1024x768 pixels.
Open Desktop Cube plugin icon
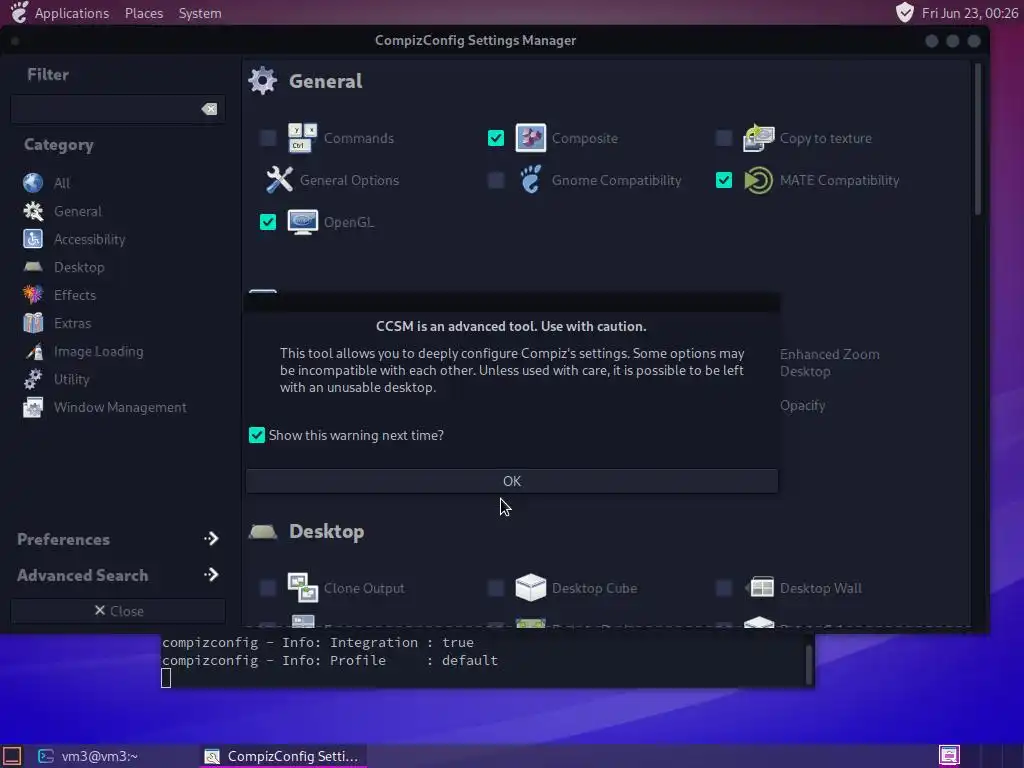(530, 587)
